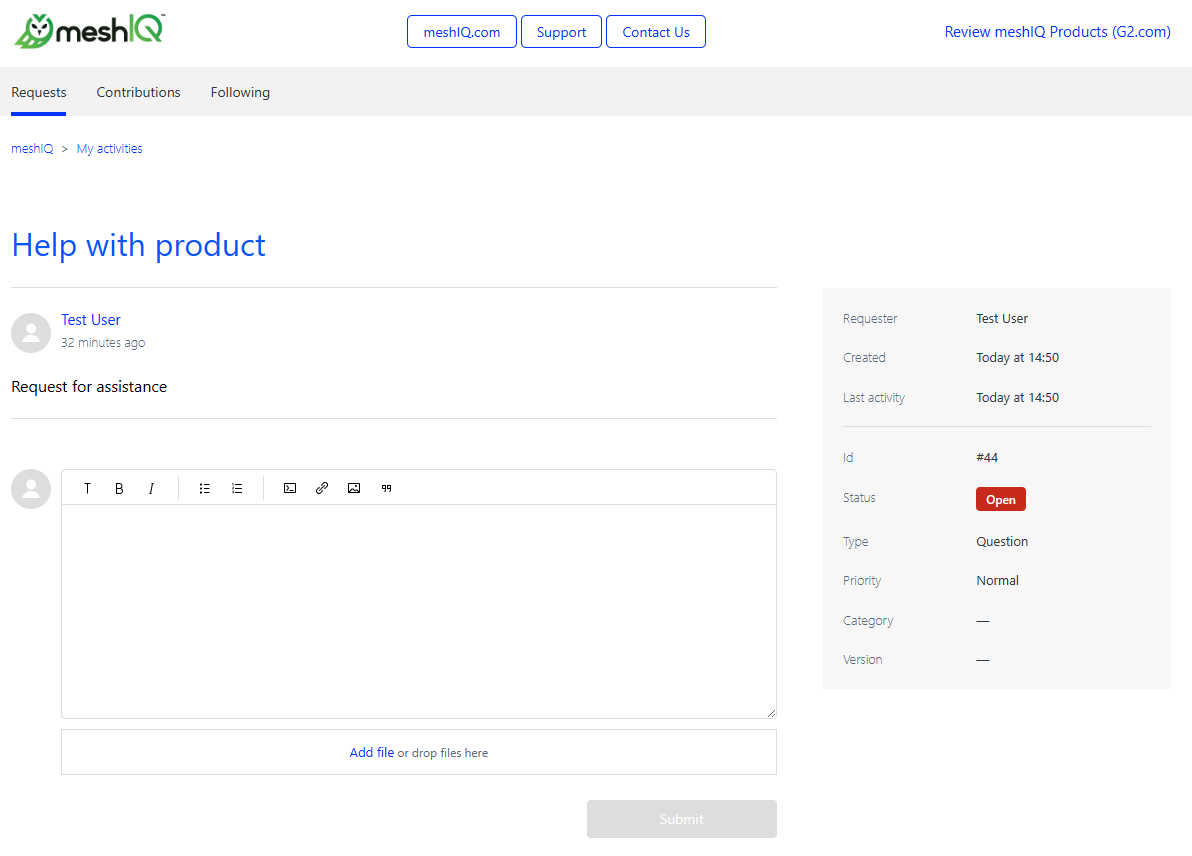Viewport: 1192px width, 856px height.
Task: Select the Requests tab
Action: [38, 92]
